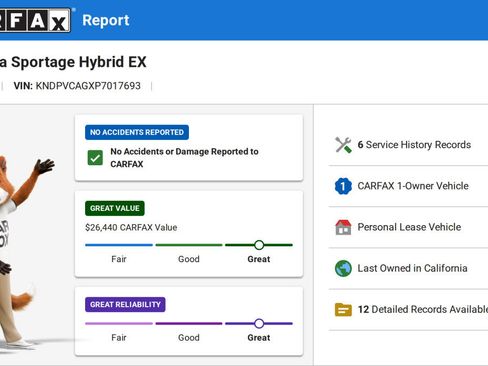
Task: Click the yellow folder Detailed Records icon
Action: click(x=343, y=310)
